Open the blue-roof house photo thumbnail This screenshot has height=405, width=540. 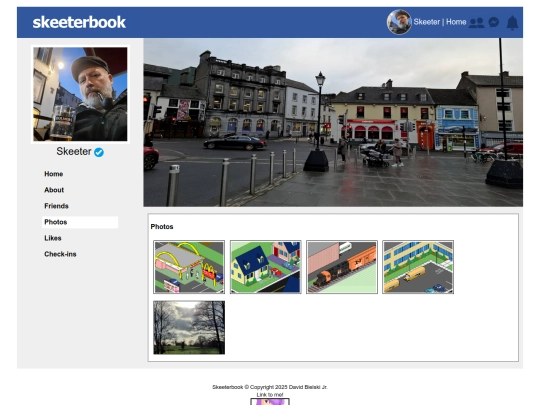(266, 267)
